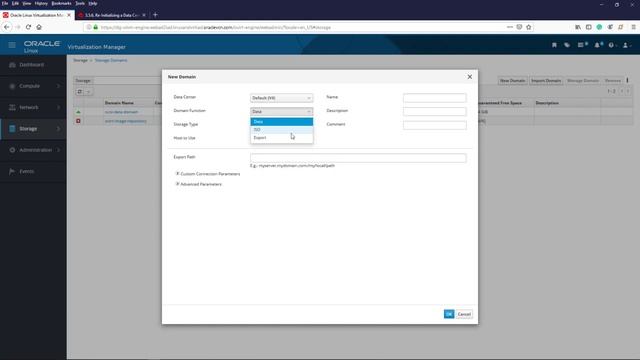Select ISO in the Domain Function list
This screenshot has width=640, height=360.
pyautogui.click(x=282, y=130)
